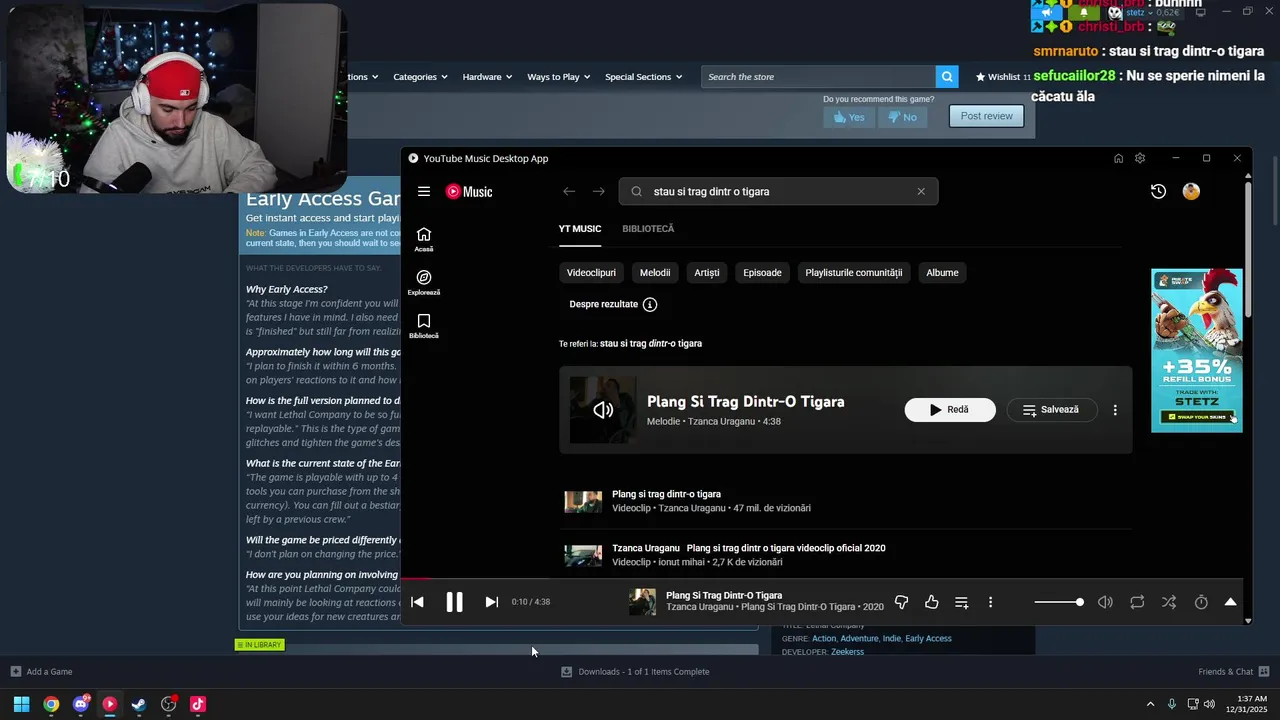Show info about results icon
Viewport: 1280px width, 720px height.
tap(650, 304)
